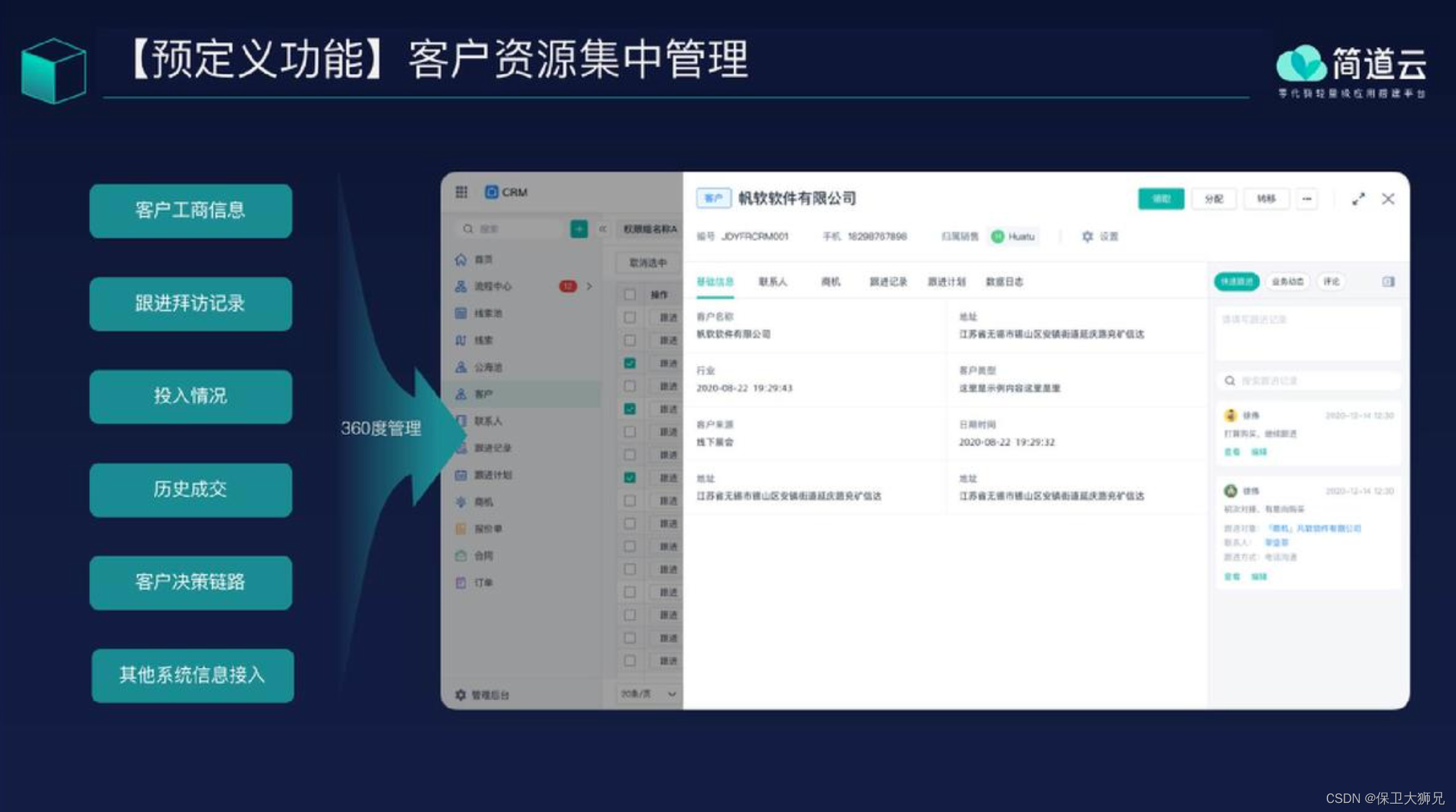
Task: Select 客户 customers in the sidebar
Action: [521, 394]
